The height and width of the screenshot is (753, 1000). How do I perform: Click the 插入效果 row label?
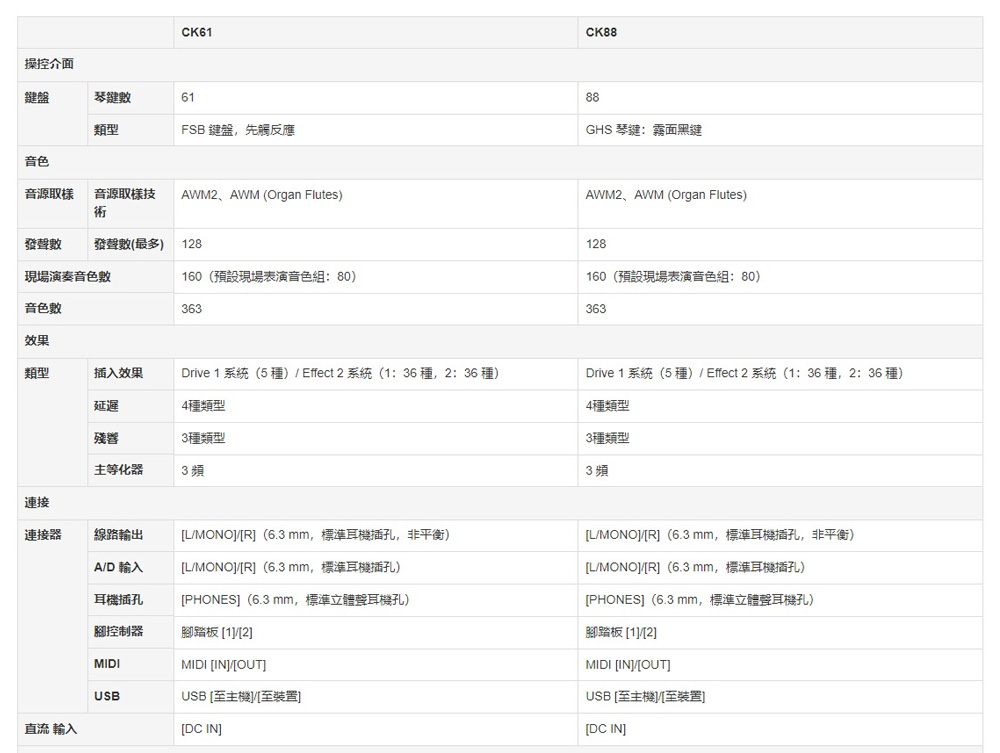click(118, 373)
